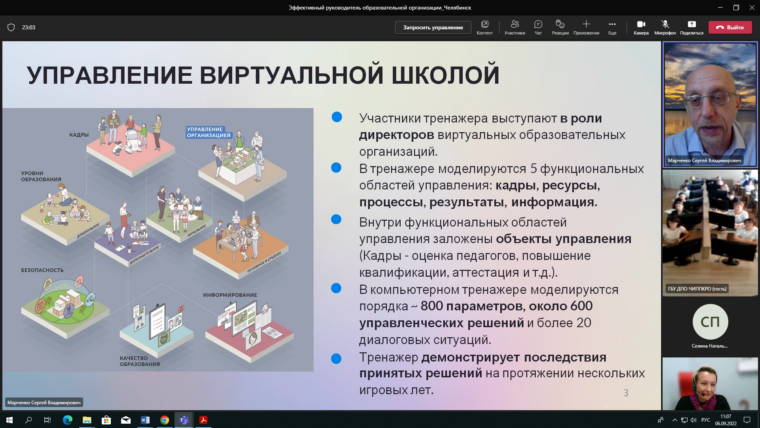Open the Windows Start menu

pyautogui.click(x=9, y=420)
